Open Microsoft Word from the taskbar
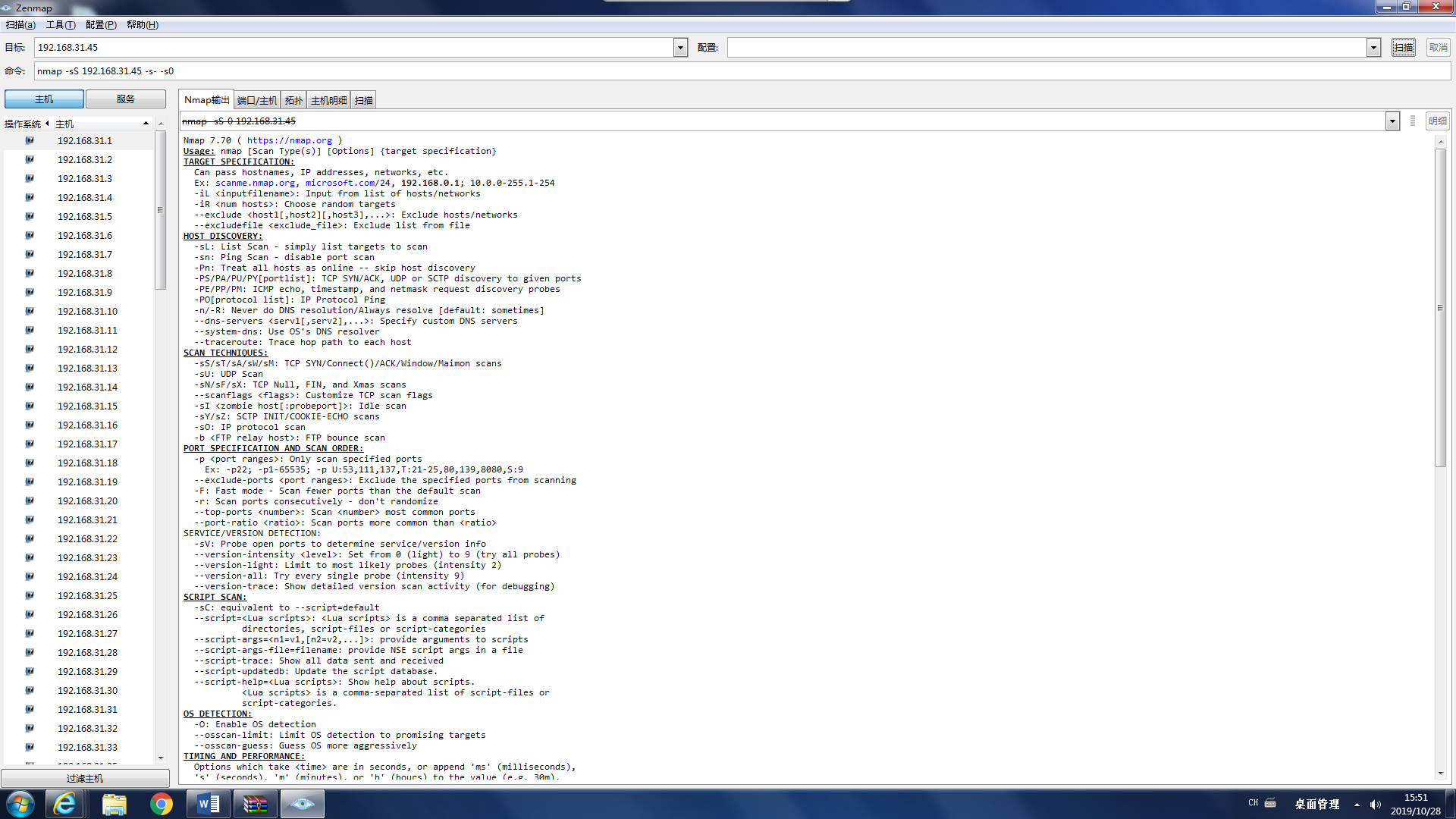 [x=208, y=804]
